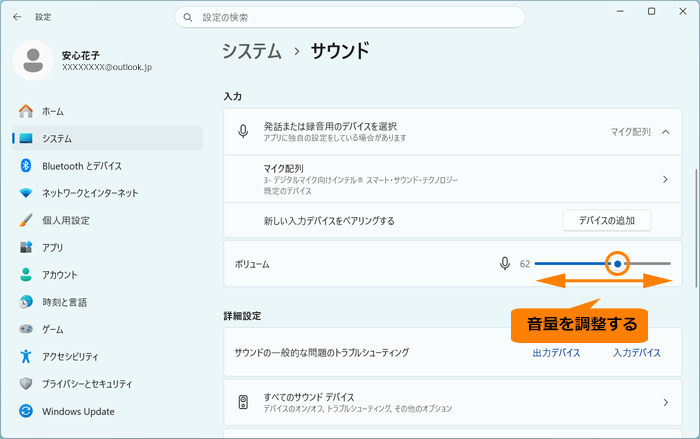700x439 pixels.
Task: Click the ホーム house icon
Action: (x=26, y=111)
